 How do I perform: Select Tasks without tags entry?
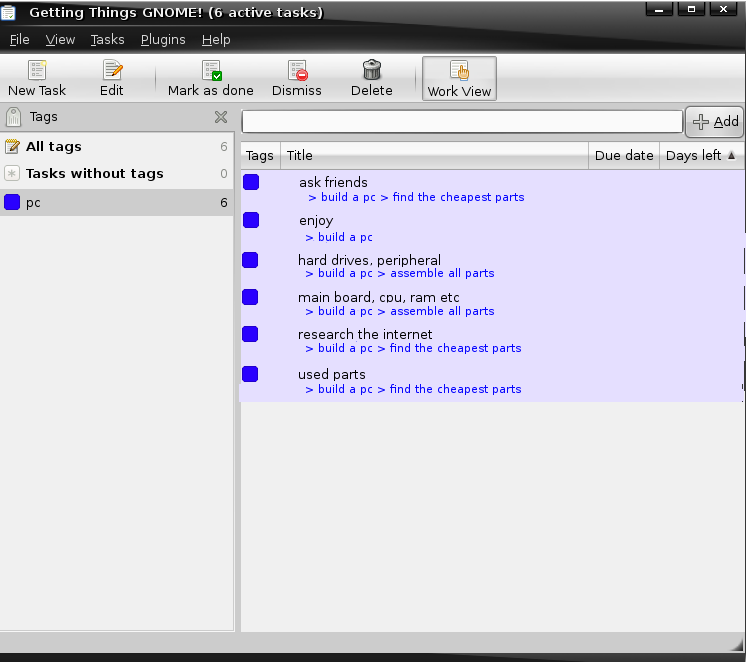click(94, 174)
